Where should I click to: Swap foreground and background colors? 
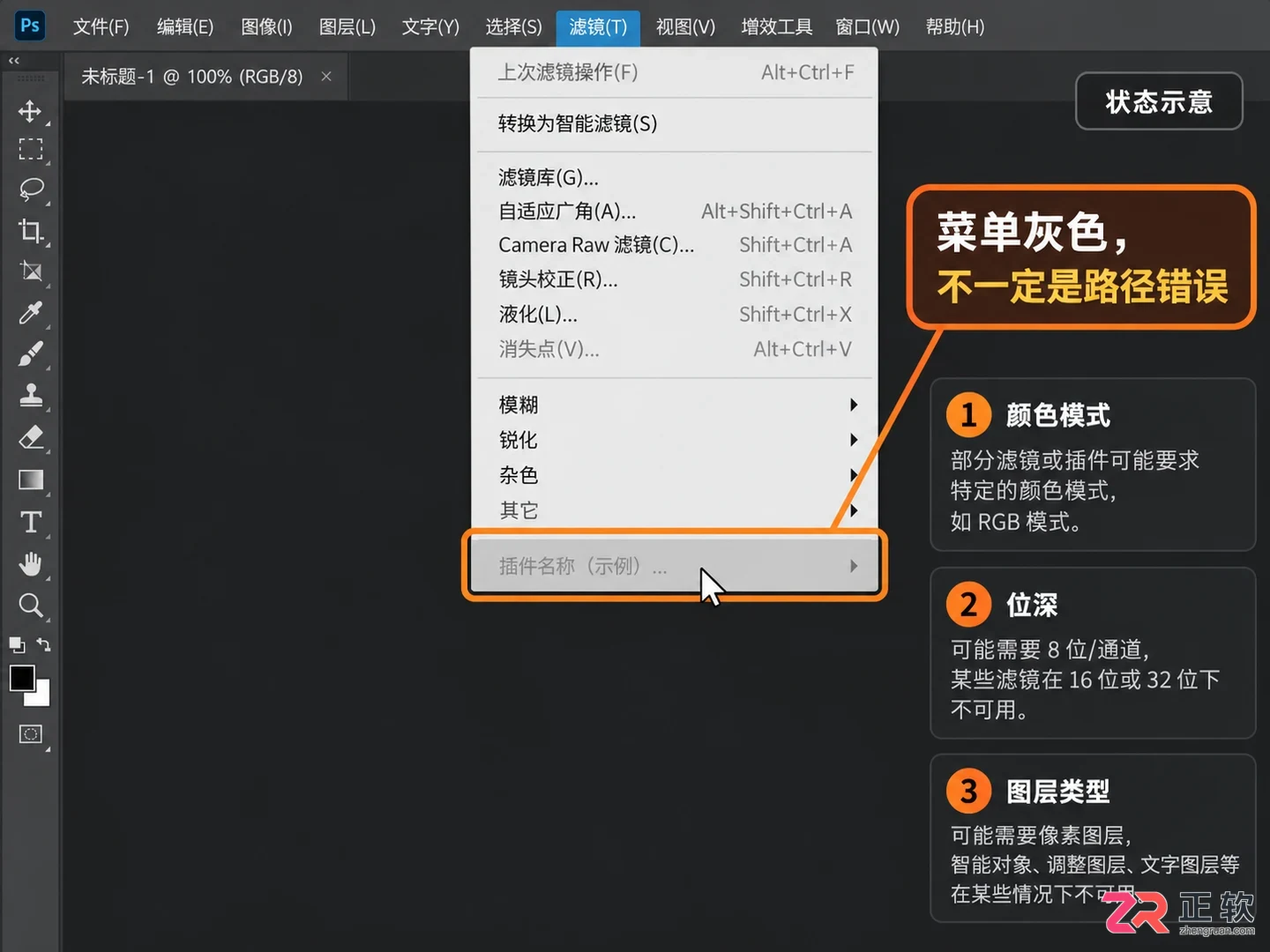coord(43,645)
